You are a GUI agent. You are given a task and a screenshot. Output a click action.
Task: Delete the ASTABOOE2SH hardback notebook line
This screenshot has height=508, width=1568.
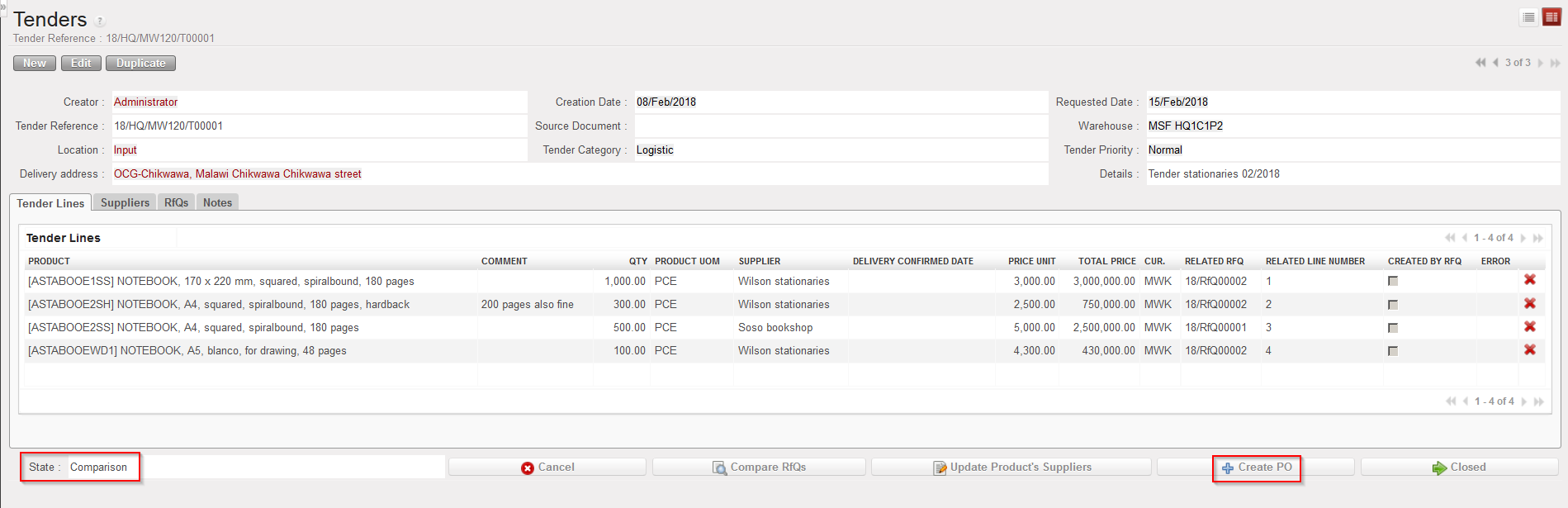click(1529, 304)
